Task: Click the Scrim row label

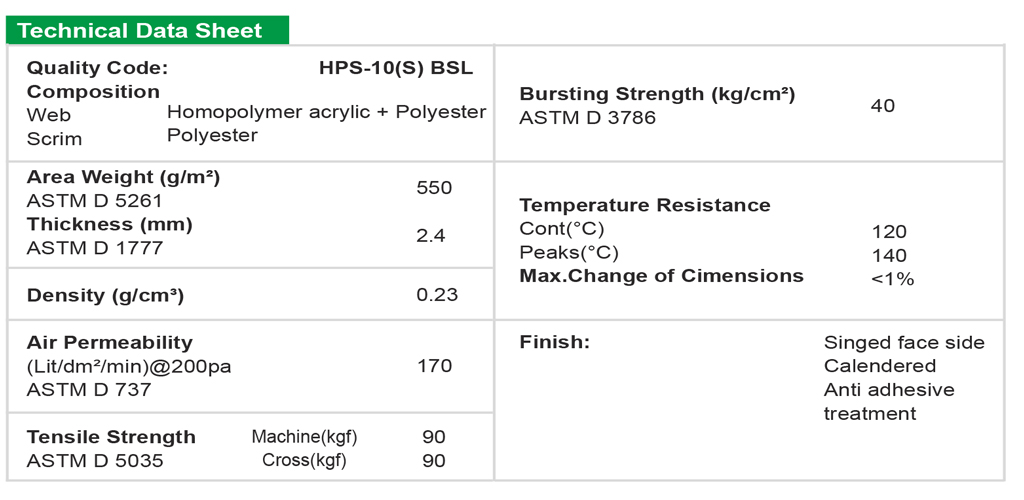Action: coord(54,138)
